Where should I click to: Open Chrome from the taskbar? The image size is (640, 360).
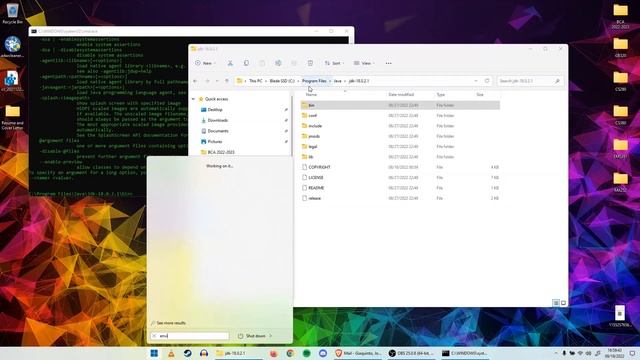pos(290,353)
